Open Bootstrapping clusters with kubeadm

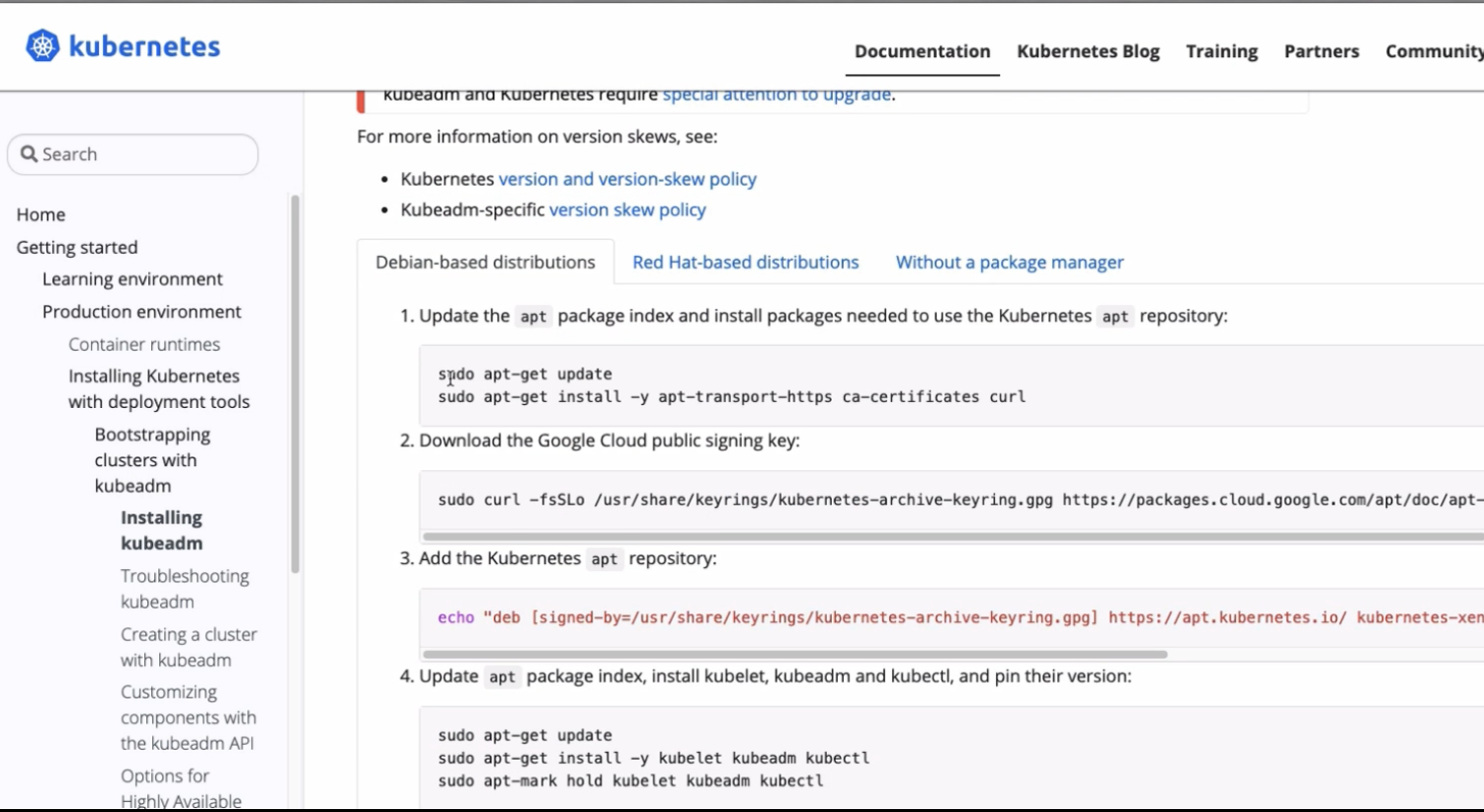point(152,459)
